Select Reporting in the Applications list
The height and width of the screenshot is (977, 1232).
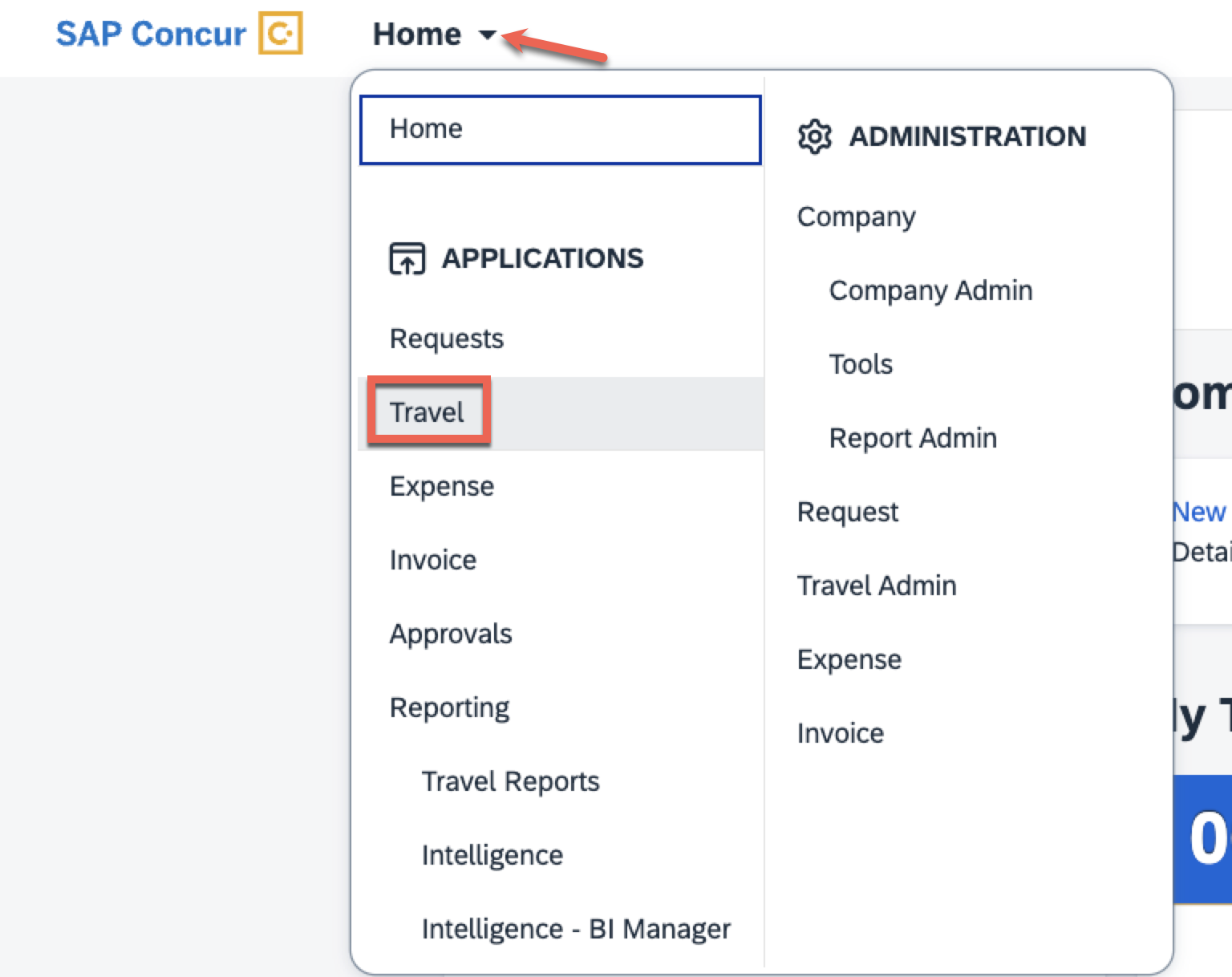coord(450,707)
